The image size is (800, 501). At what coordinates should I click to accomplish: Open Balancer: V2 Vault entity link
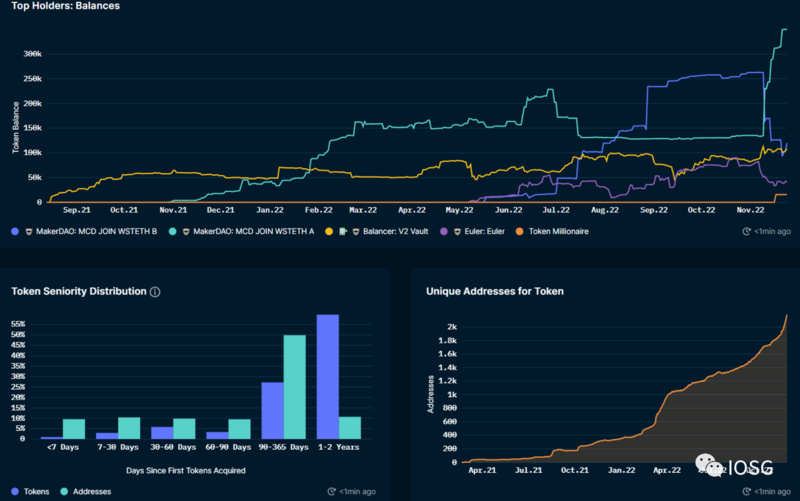pyautogui.click(x=398, y=231)
